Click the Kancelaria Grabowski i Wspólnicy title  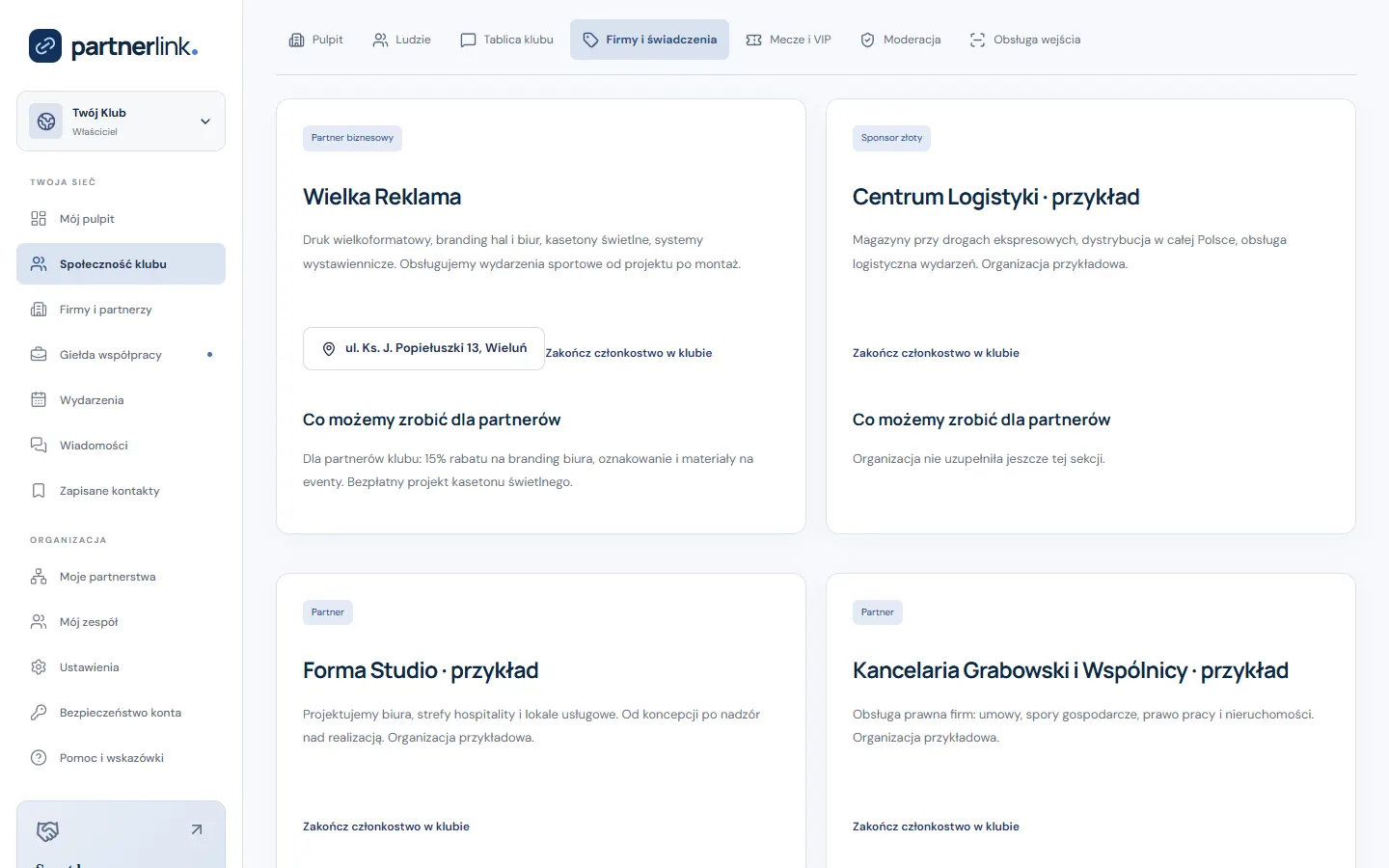[1071, 670]
